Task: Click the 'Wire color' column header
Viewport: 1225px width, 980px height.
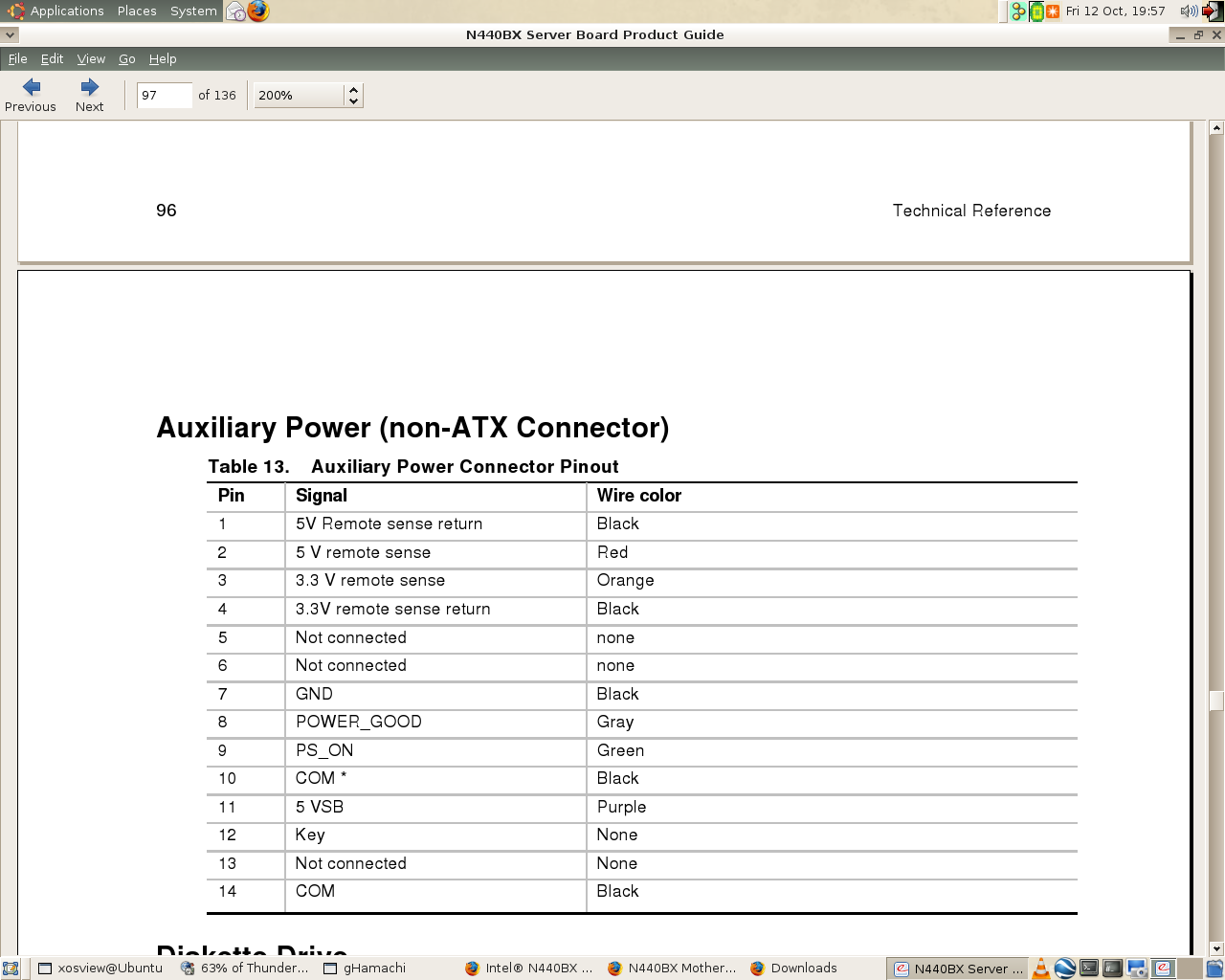Action: point(639,496)
